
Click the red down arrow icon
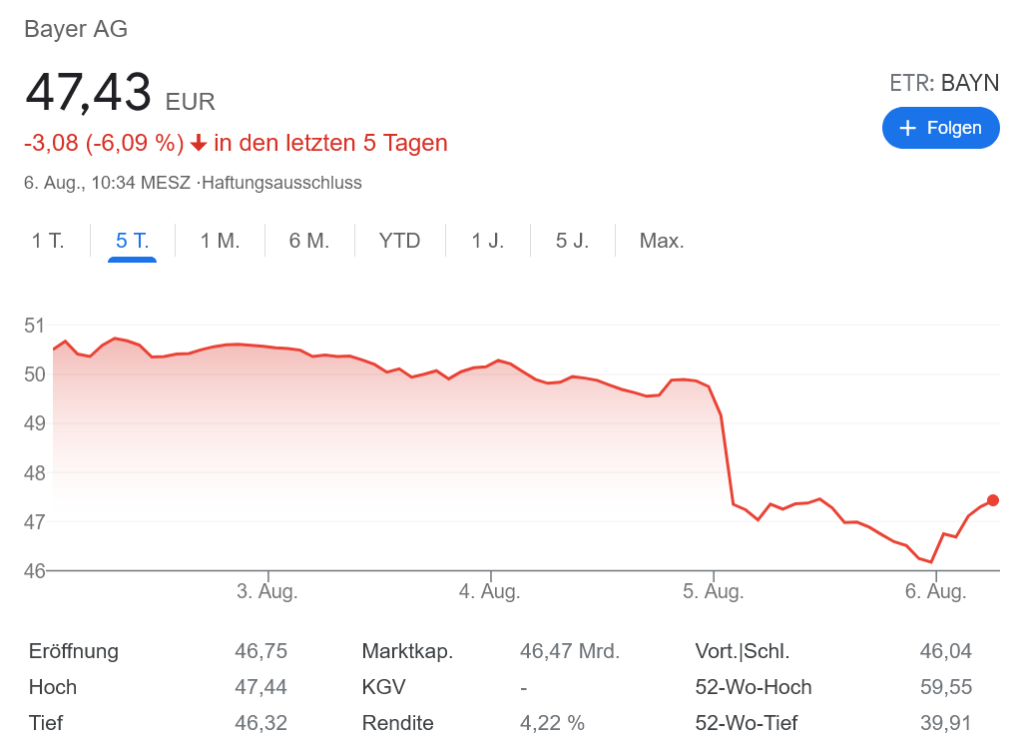pyautogui.click(x=198, y=143)
